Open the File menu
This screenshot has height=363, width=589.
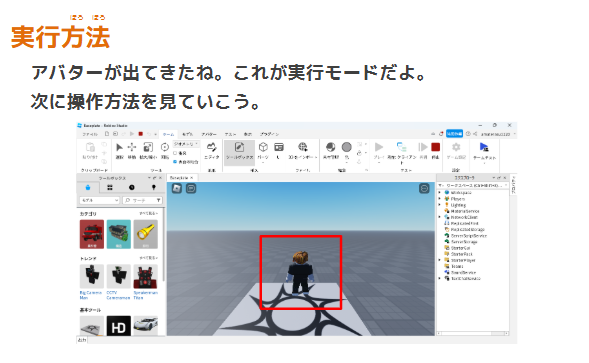tap(90, 134)
